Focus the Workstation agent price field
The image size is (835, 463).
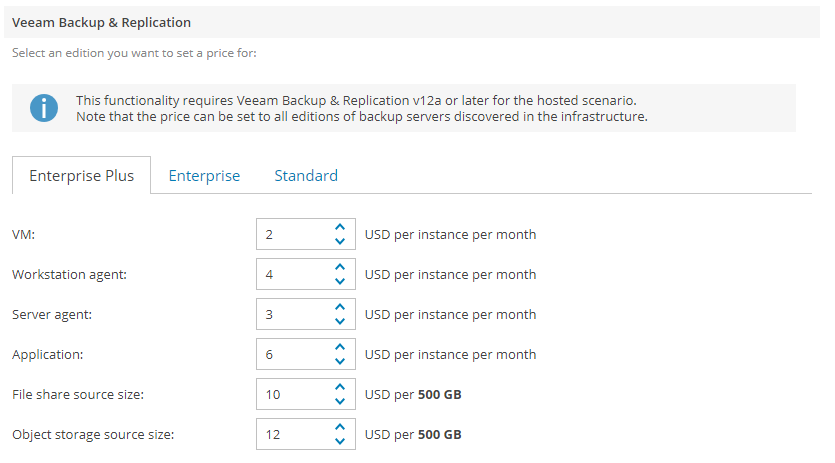click(x=292, y=275)
